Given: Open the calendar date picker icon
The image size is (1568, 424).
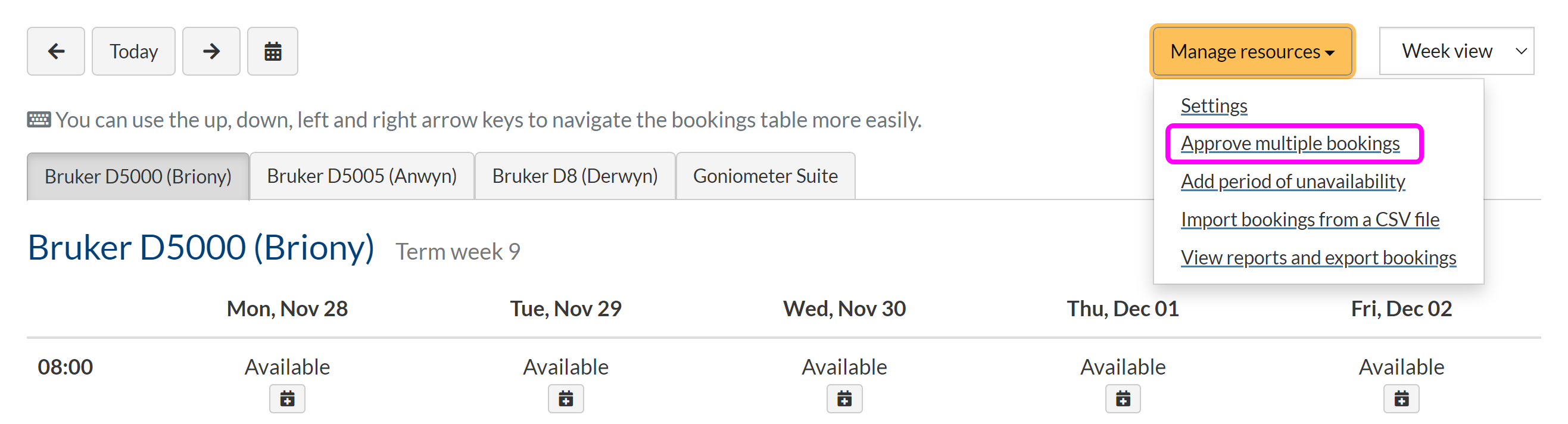Looking at the screenshot, I should (272, 51).
